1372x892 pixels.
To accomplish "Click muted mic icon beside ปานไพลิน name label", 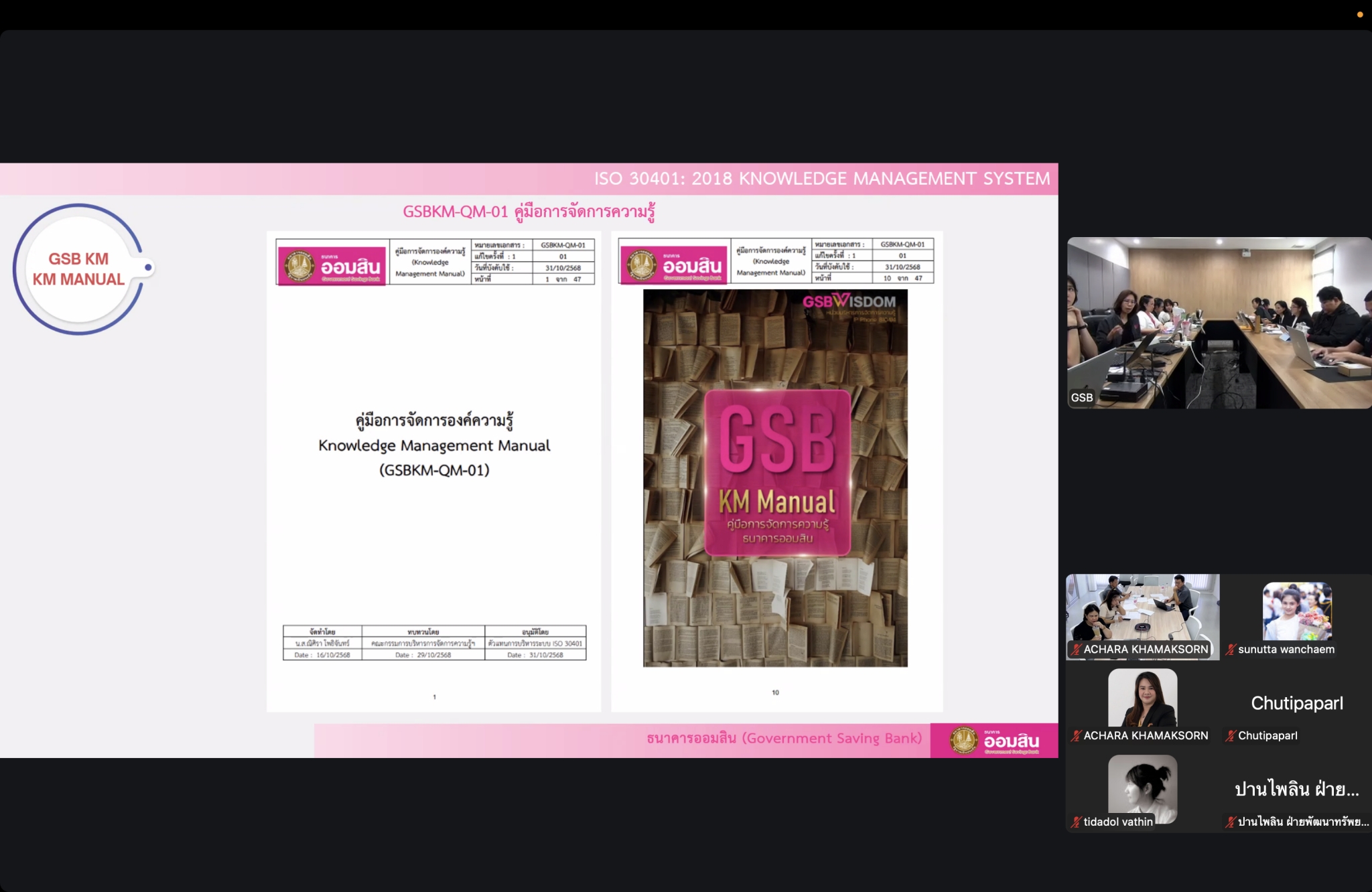I will click(x=1231, y=822).
